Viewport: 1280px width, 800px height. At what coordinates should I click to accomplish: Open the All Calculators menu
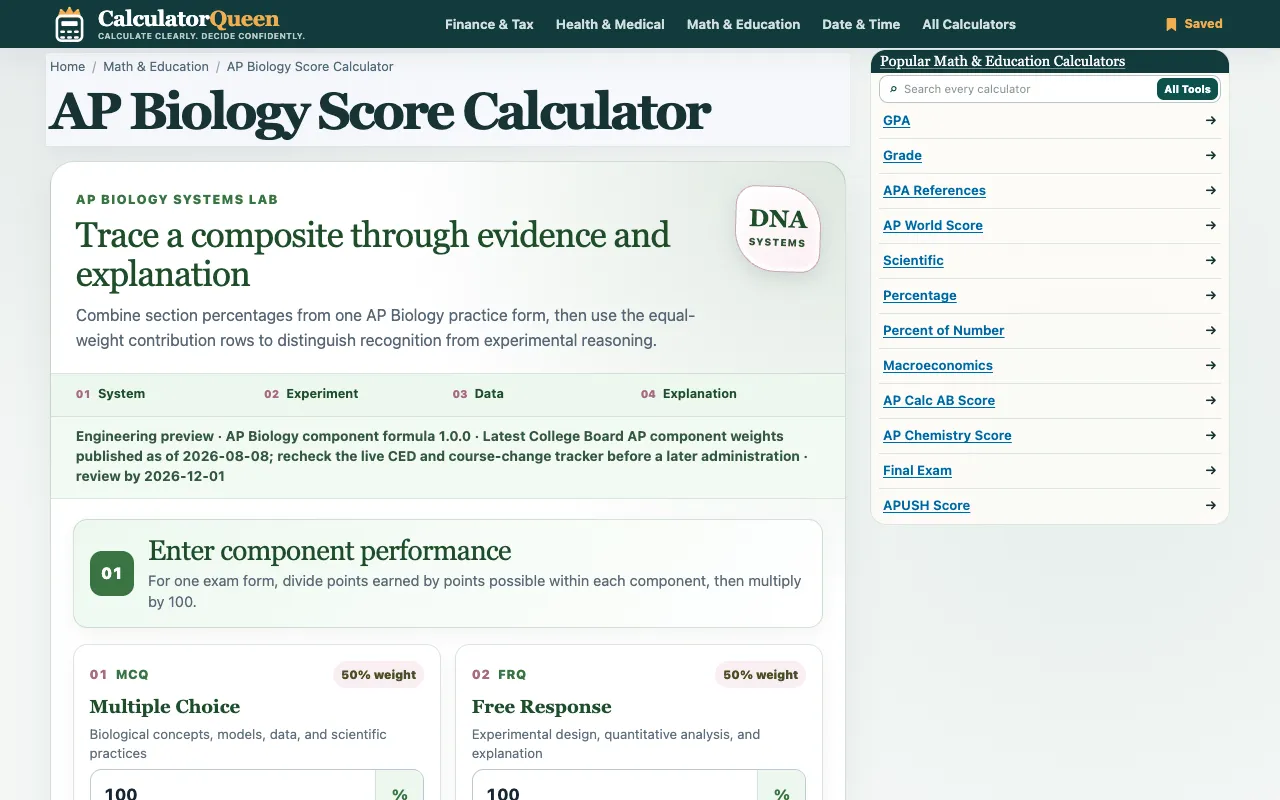(969, 24)
